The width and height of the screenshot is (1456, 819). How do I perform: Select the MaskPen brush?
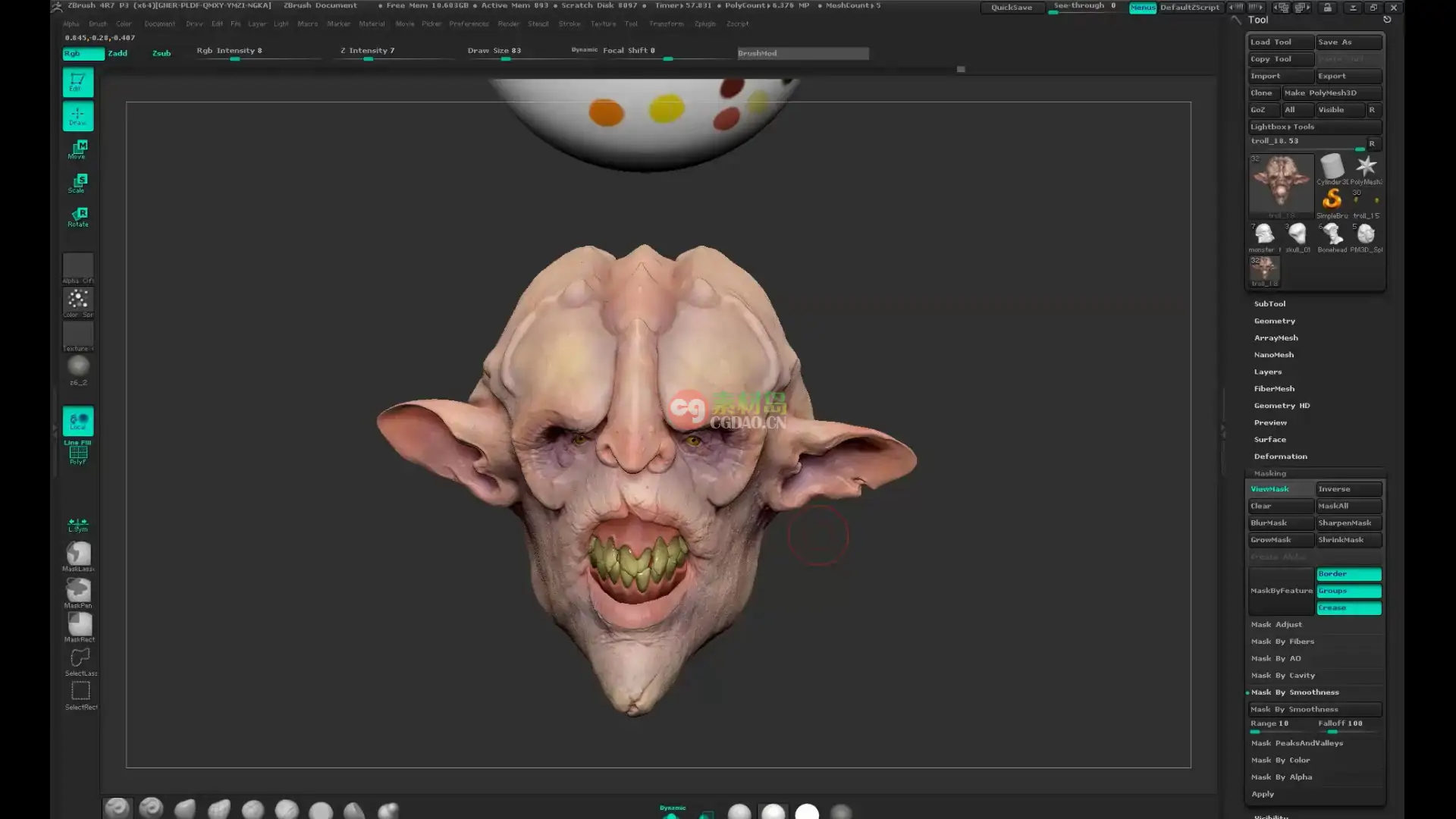tap(78, 593)
